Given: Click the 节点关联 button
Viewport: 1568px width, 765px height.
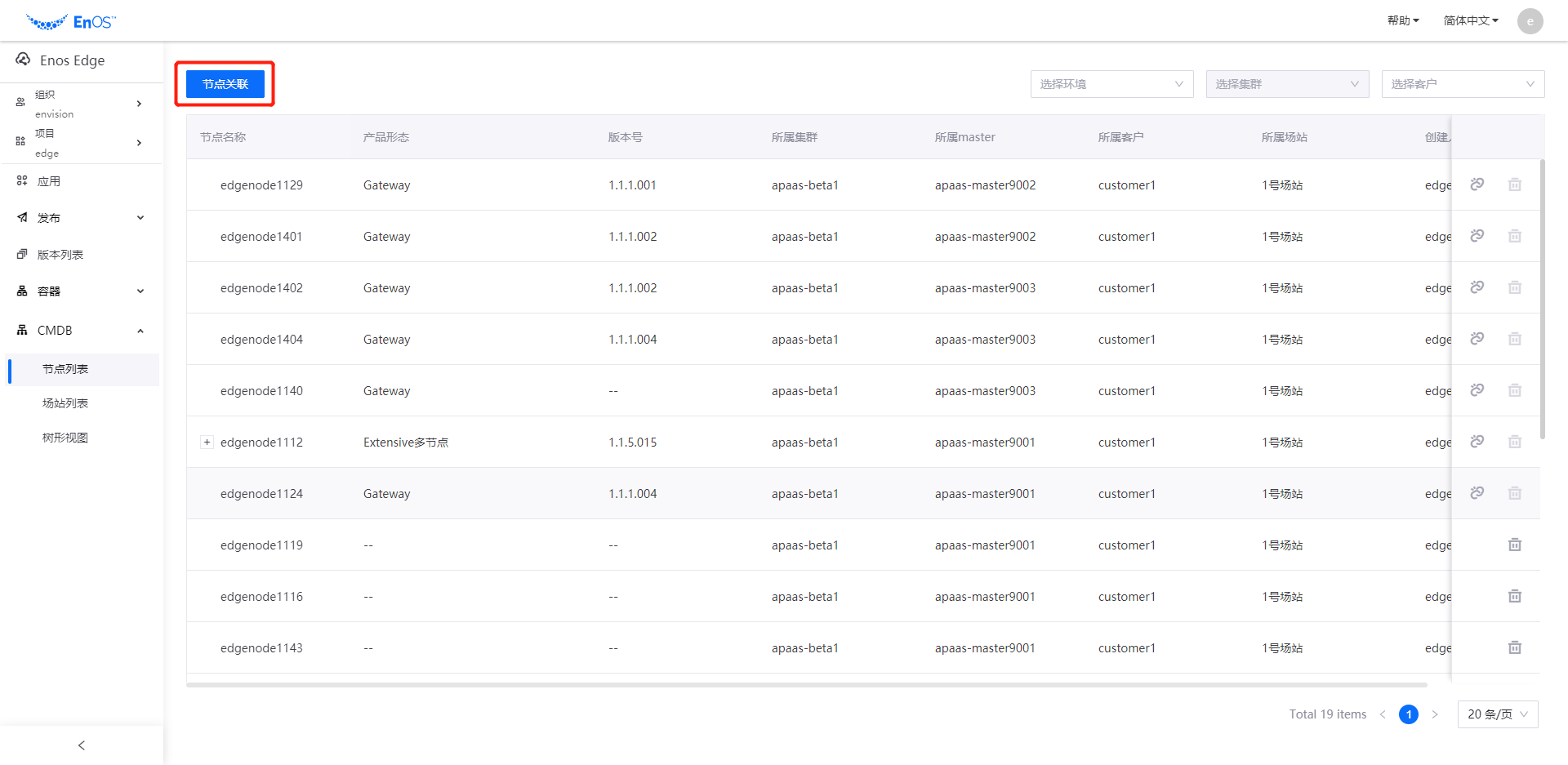Looking at the screenshot, I should point(225,84).
